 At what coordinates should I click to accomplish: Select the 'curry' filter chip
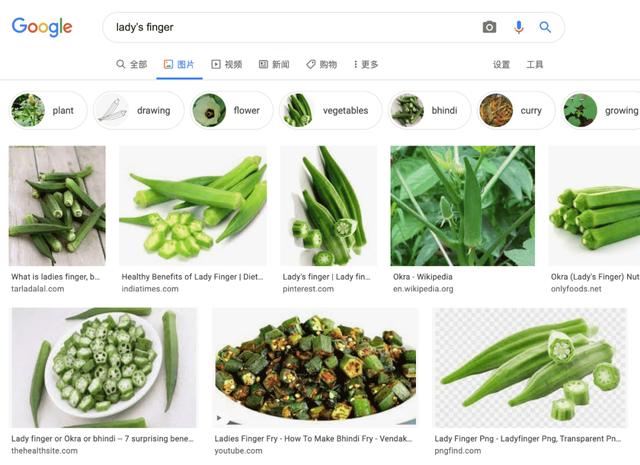515,110
